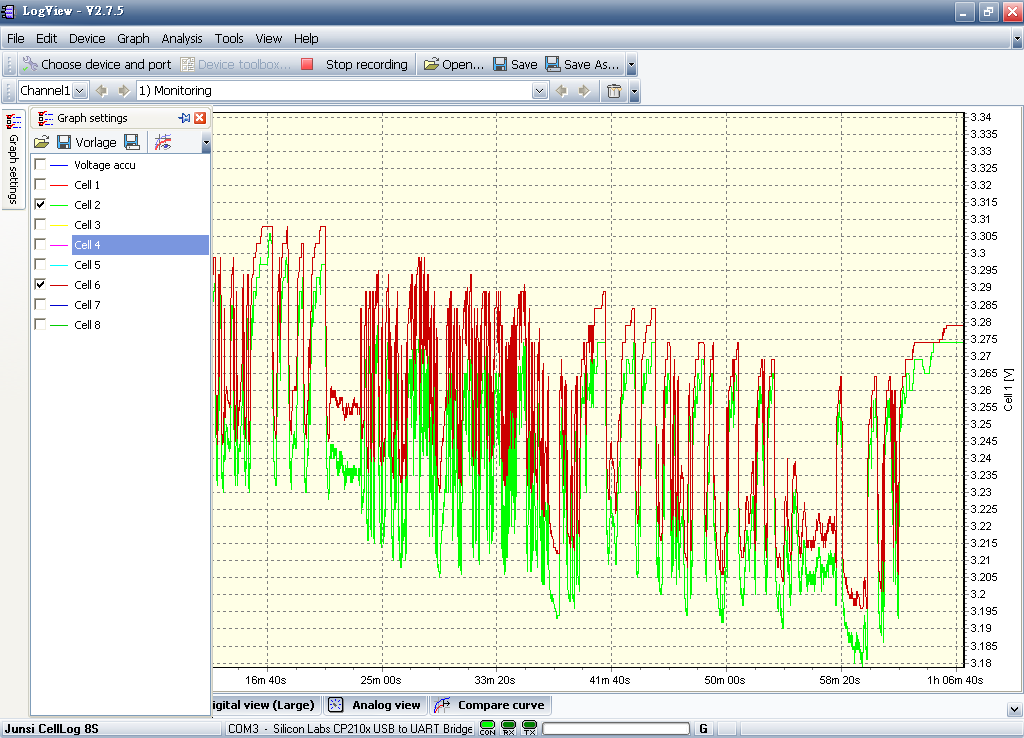Open the Device menu
Screen dimensions: 1024x738
click(x=87, y=39)
